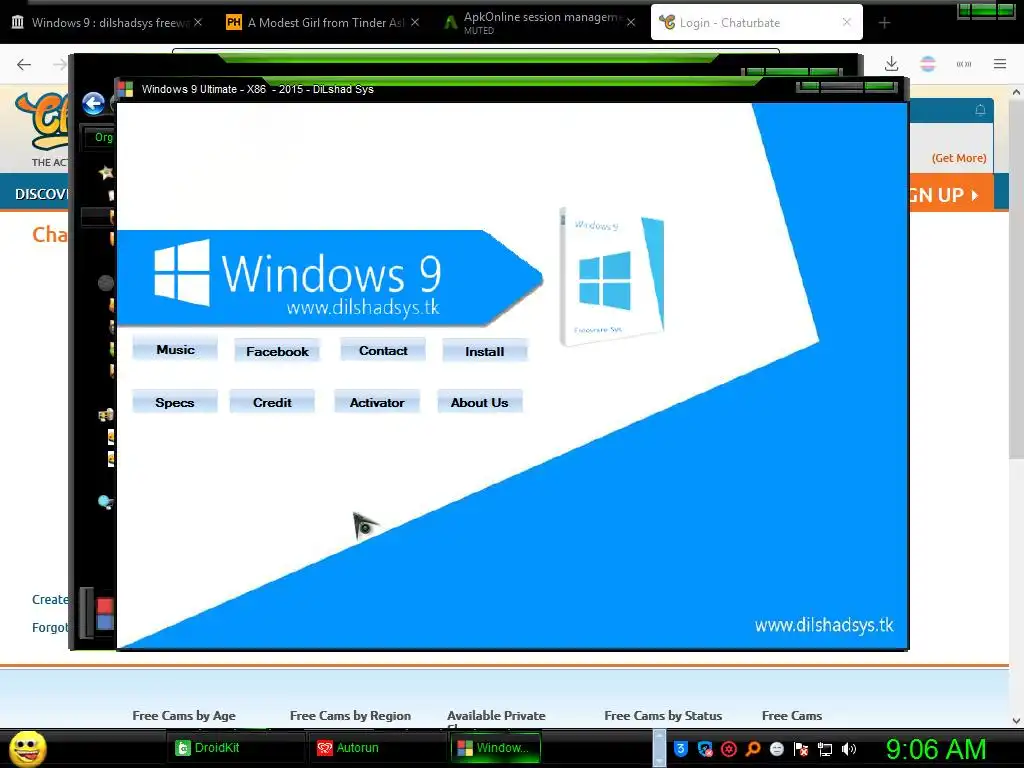Click the star favorites icon in explorer sidebar
The image size is (1024, 768).
pos(106,172)
